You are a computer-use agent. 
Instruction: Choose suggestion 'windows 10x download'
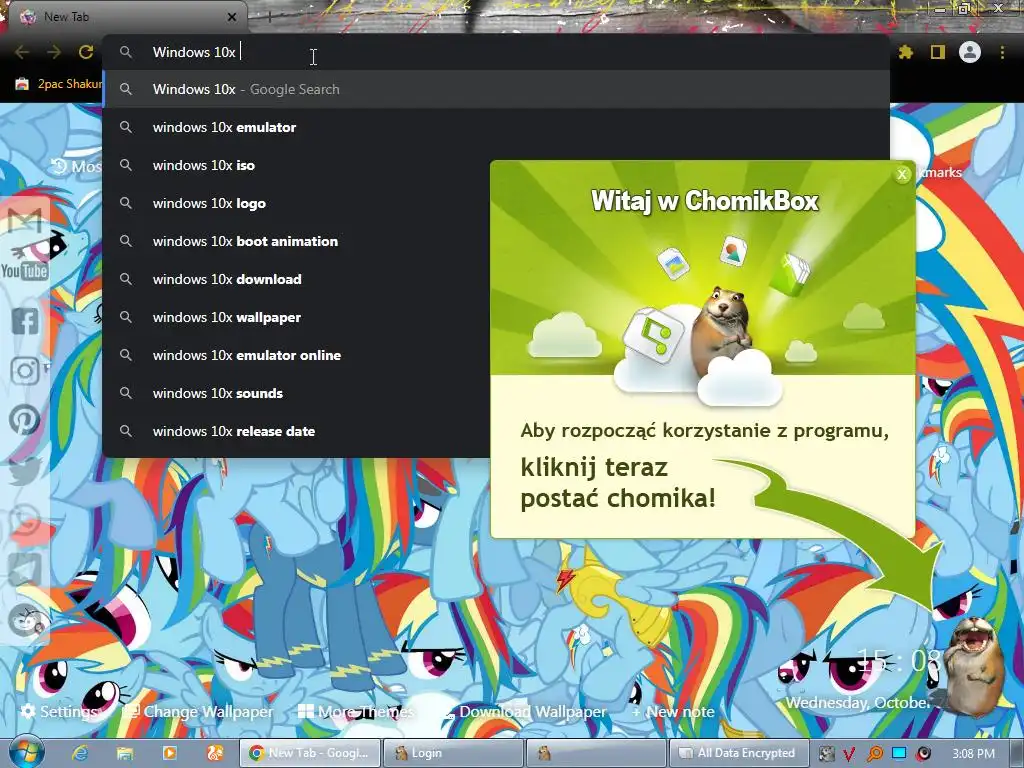pos(296,279)
